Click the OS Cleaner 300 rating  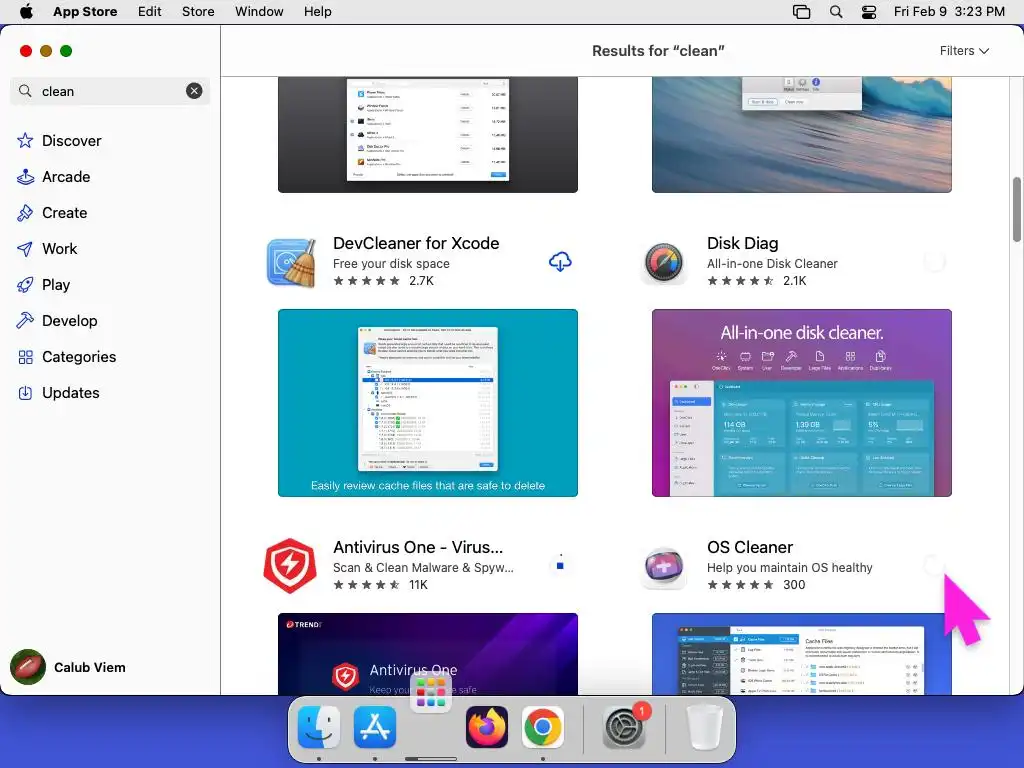(756, 585)
